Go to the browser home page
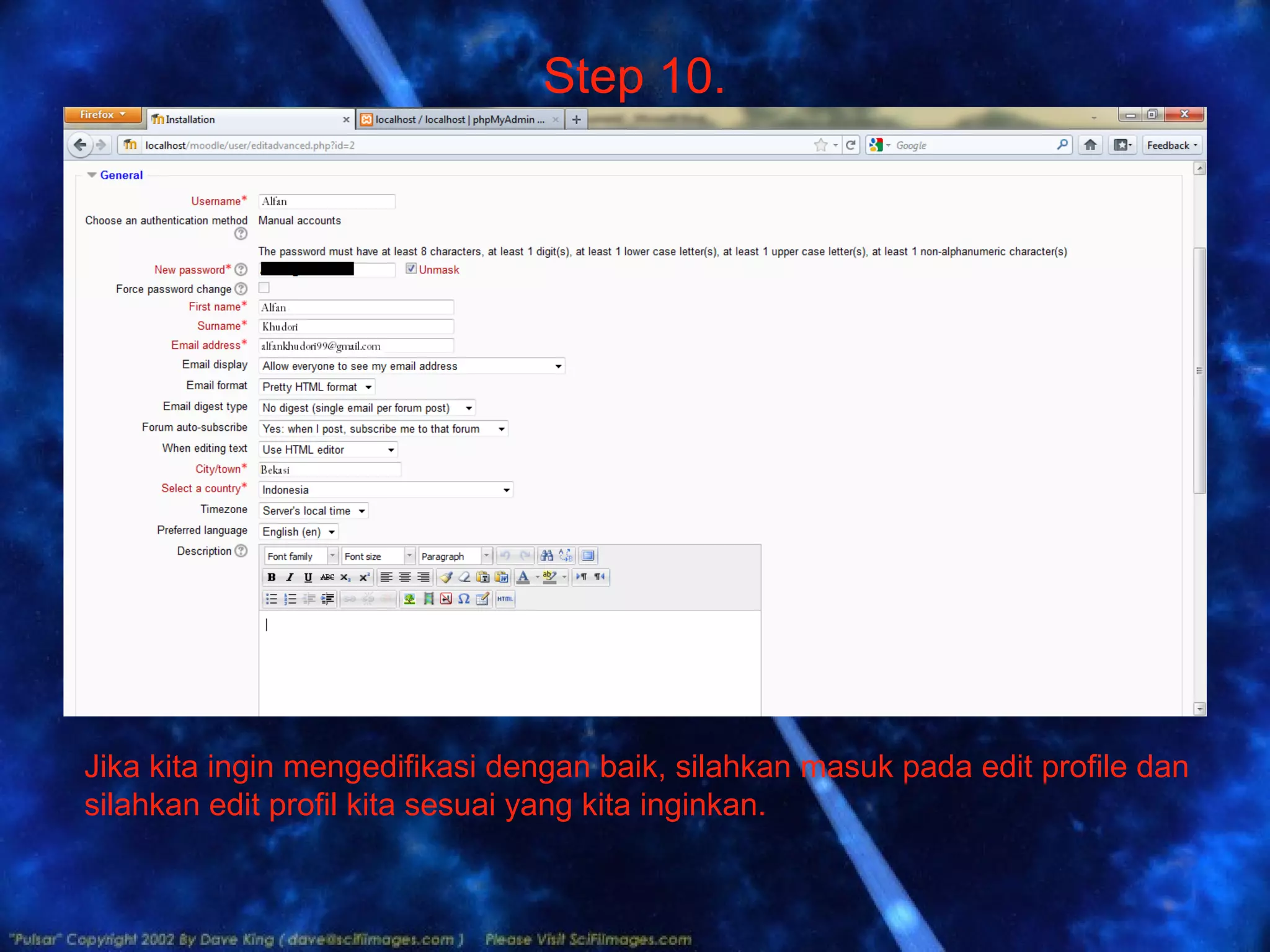This screenshot has height=952, width=1270. point(1090,146)
